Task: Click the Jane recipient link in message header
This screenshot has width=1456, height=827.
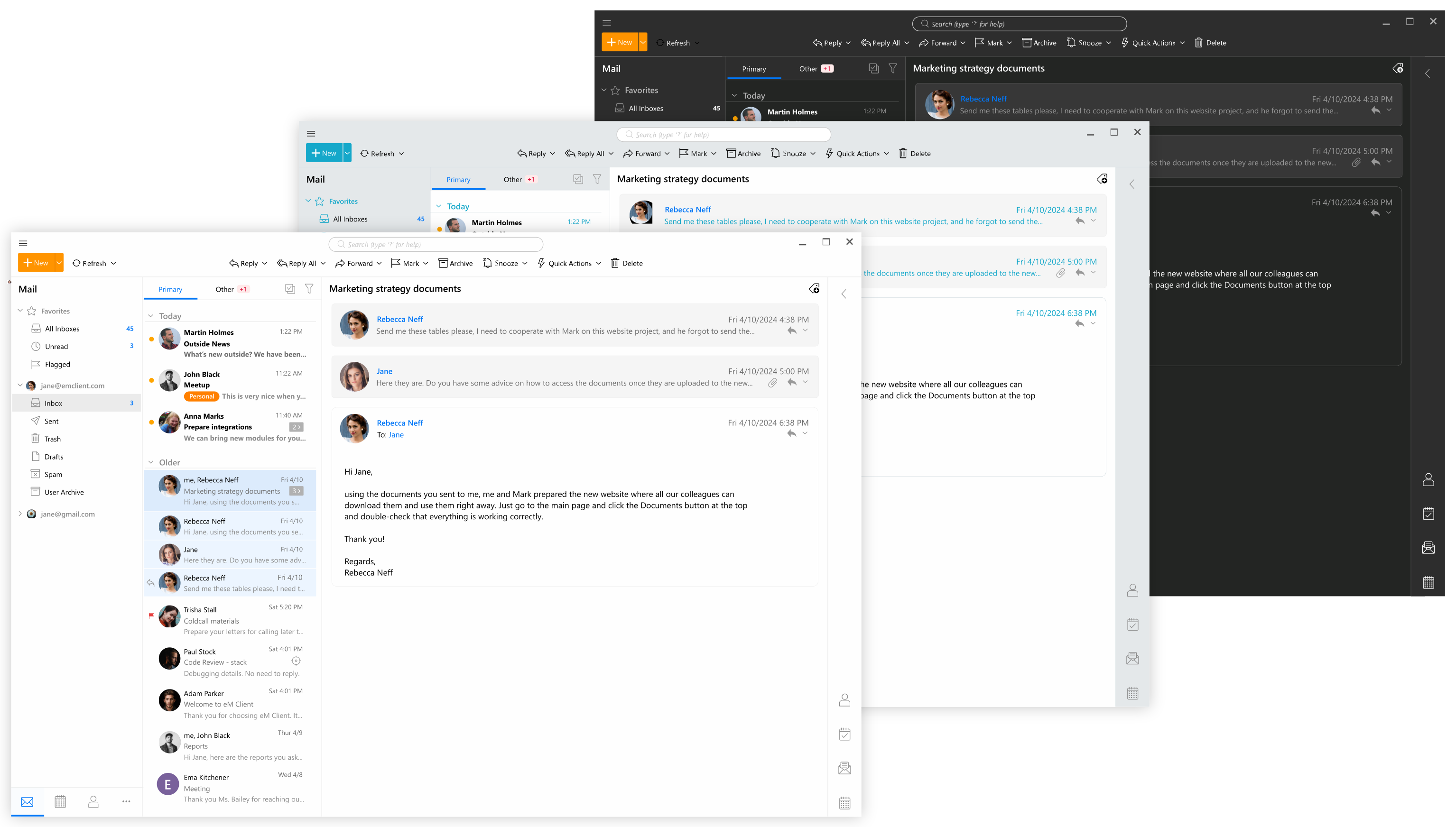Action: pos(396,434)
